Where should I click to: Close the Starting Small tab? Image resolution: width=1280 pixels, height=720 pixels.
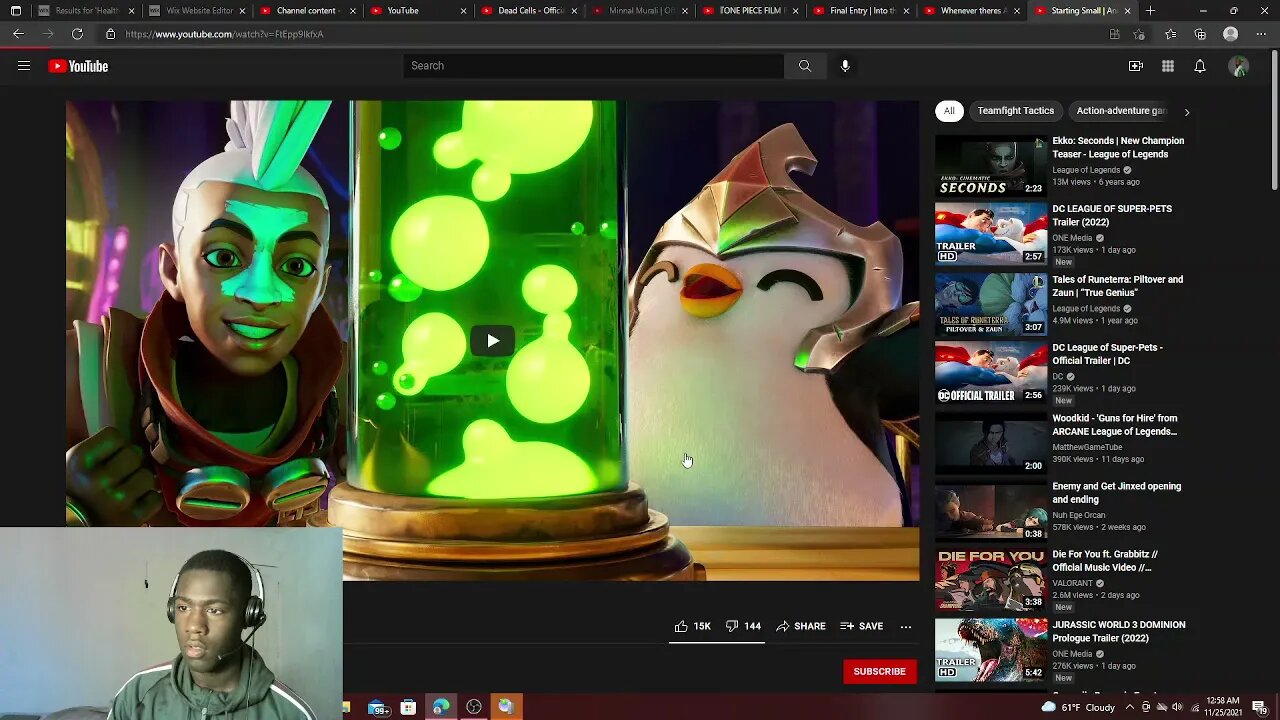(x=1127, y=11)
